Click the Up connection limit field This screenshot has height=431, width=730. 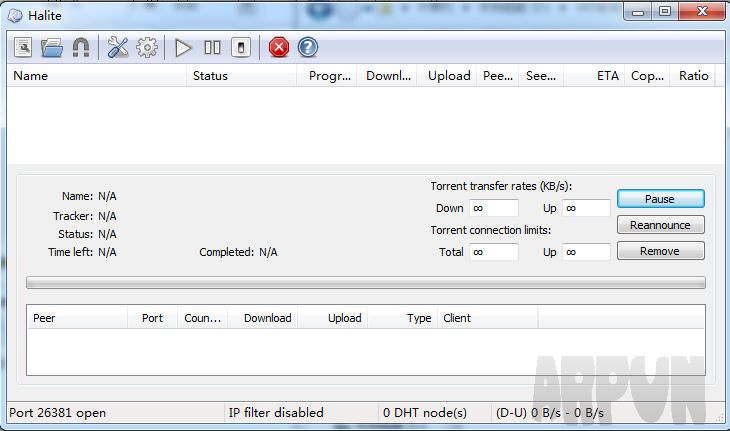coord(586,252)
